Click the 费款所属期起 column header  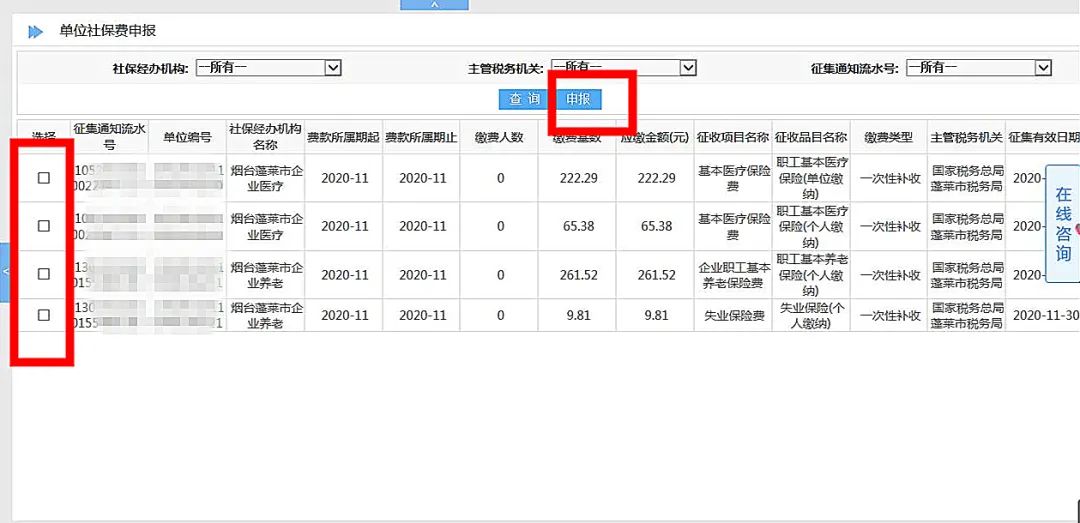point(344,137)
